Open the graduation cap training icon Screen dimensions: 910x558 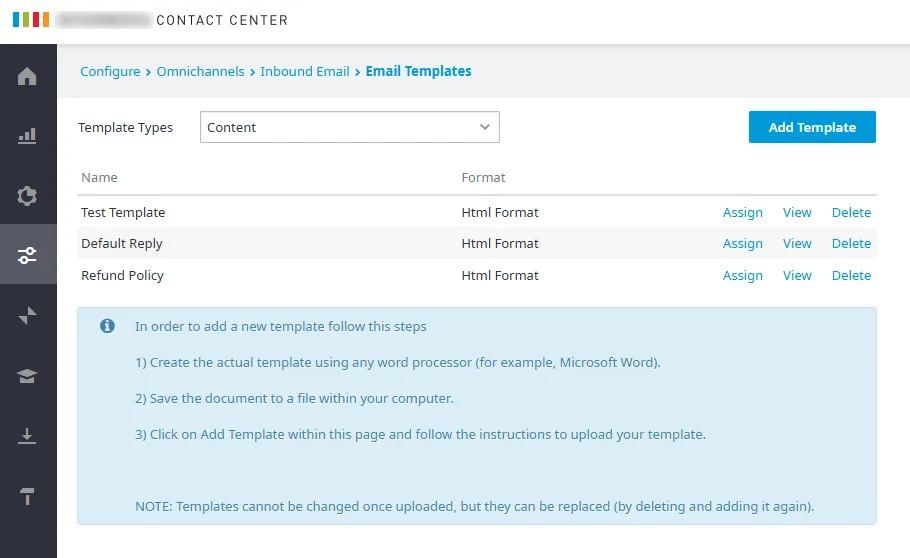[27, 376]
